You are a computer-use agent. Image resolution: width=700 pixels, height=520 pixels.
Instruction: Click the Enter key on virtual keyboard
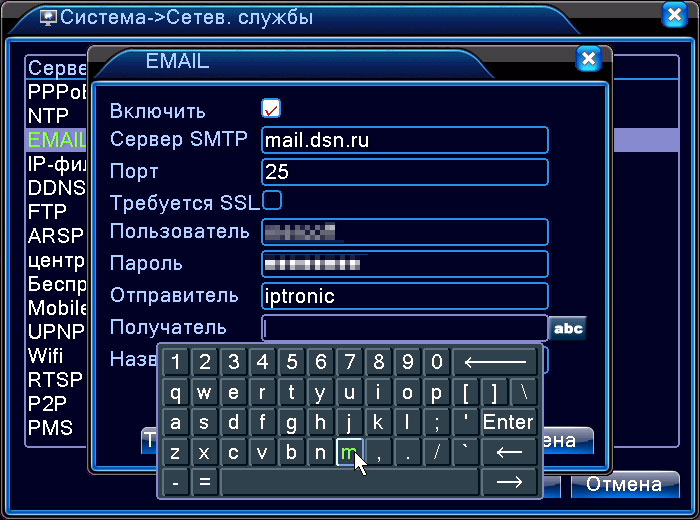(509, 422)
